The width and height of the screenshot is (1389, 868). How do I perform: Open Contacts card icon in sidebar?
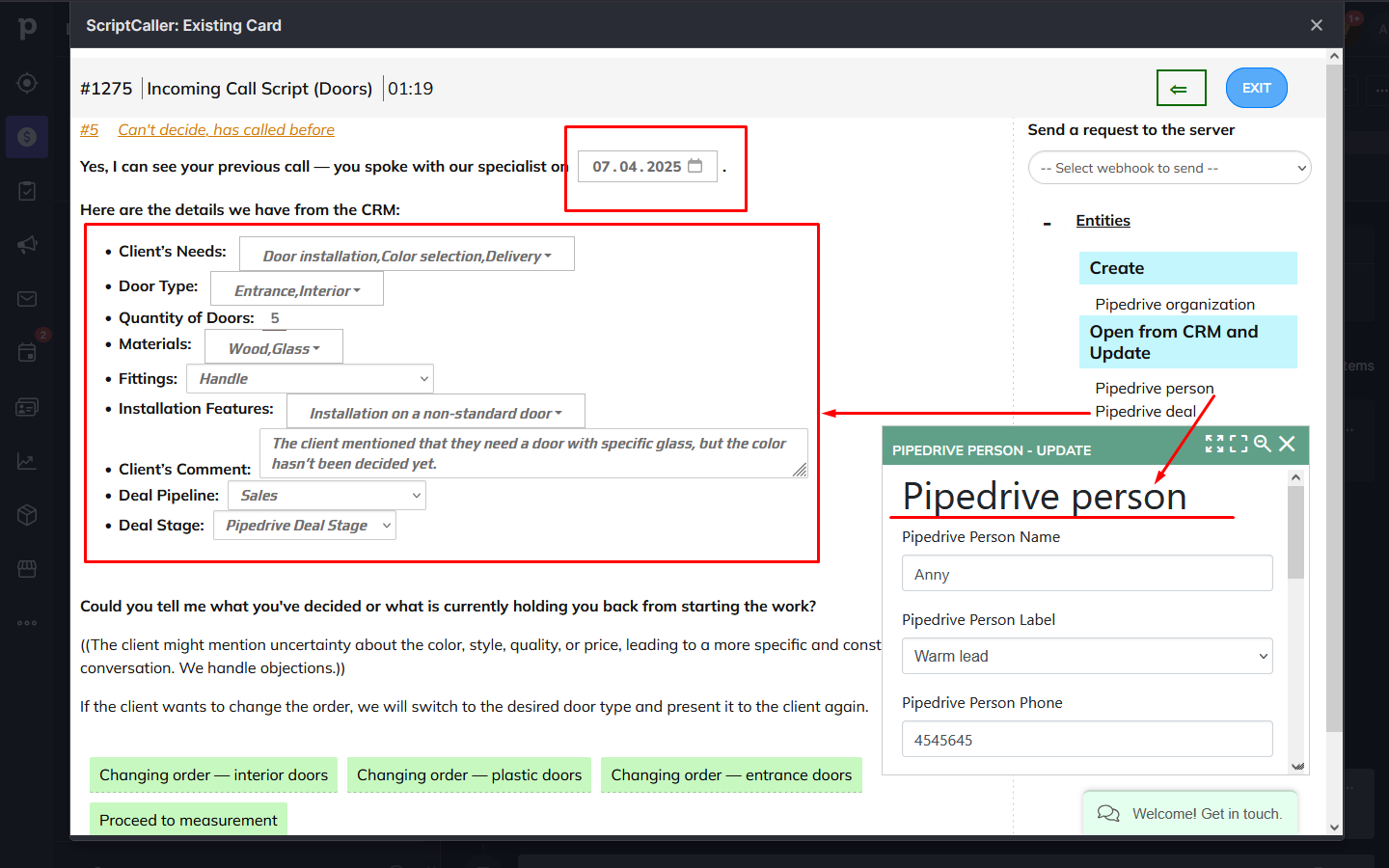click(27, 407)
